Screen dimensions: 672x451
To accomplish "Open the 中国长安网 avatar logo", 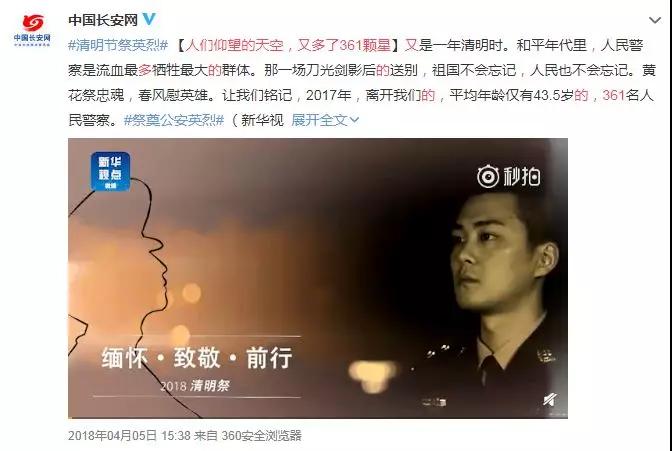I will pos(32,30).
